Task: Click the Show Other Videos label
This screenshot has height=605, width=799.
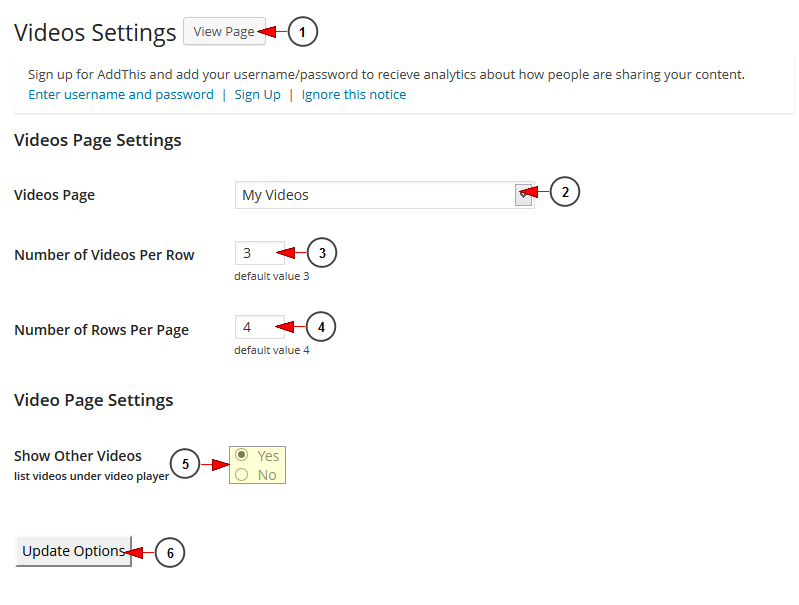Action: point(78,456)
